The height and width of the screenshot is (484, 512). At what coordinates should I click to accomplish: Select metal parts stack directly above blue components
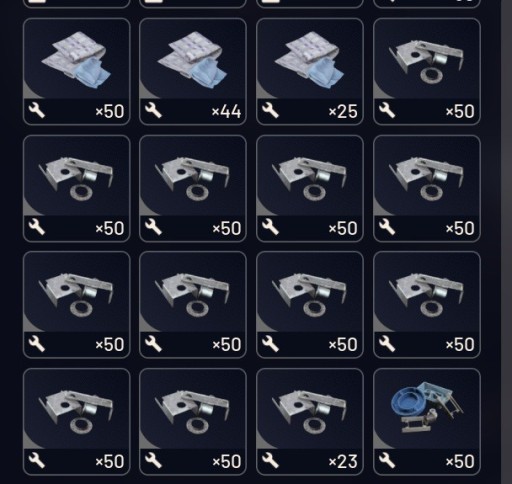click(x=427, y=305)
